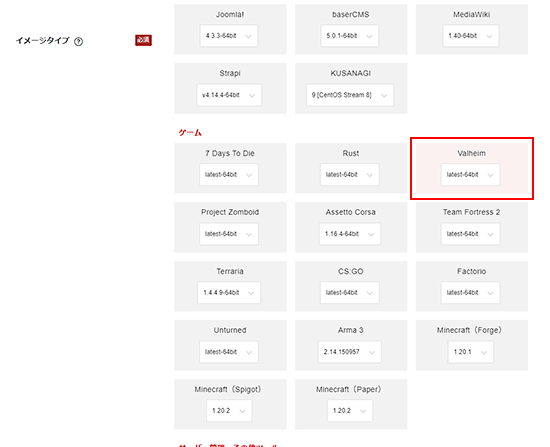Screen dimensions: 550x447
Task: Open the MediaWiki 1.40-64bit dropdown
Action: pyautogui.click(x=471, y=36)
